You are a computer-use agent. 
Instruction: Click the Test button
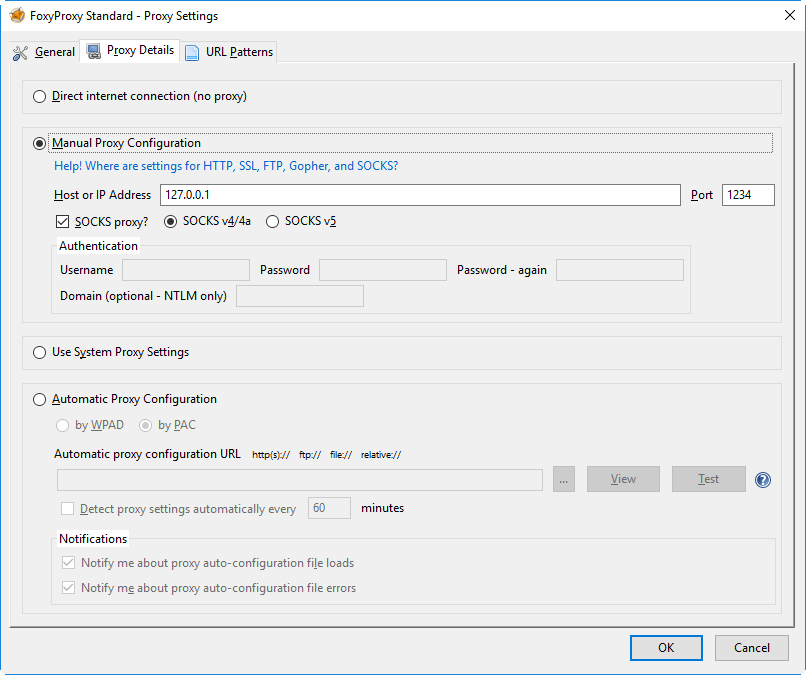pos(708,479)
